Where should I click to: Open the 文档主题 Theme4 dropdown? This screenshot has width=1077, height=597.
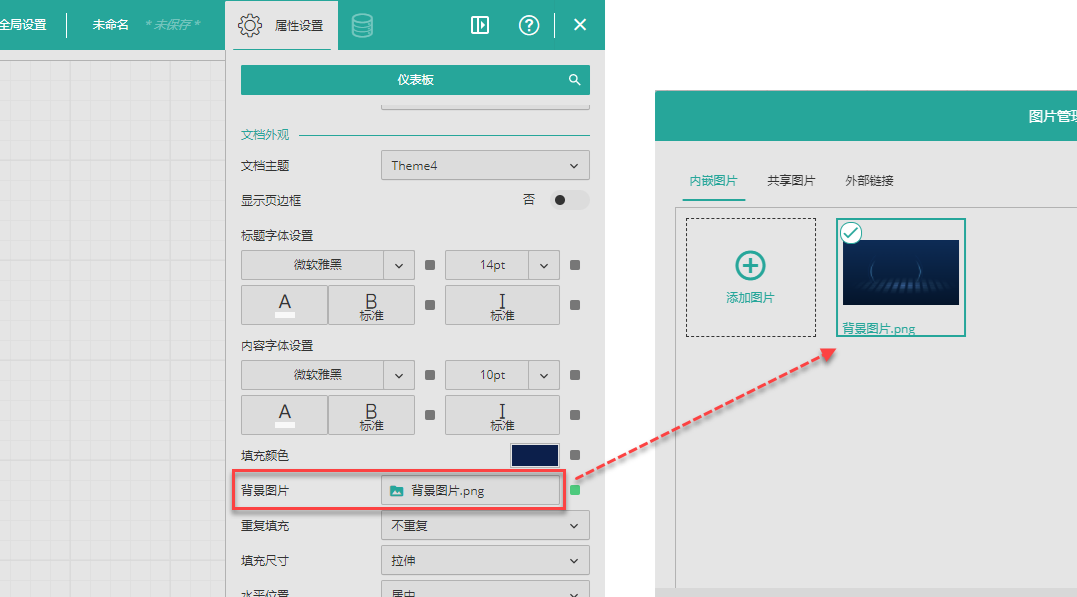pyautogui.click(x=485, y=166)
